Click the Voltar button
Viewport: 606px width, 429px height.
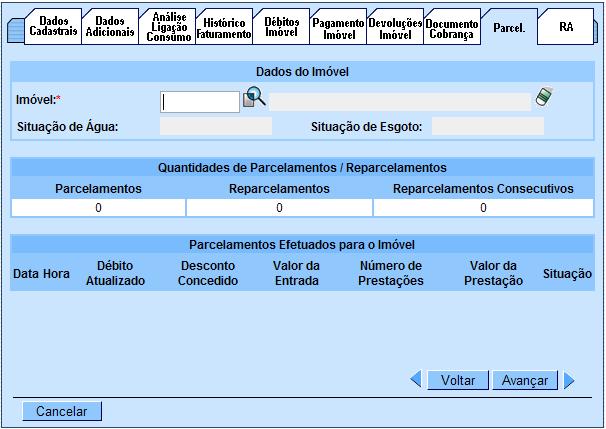coord(458,380)
